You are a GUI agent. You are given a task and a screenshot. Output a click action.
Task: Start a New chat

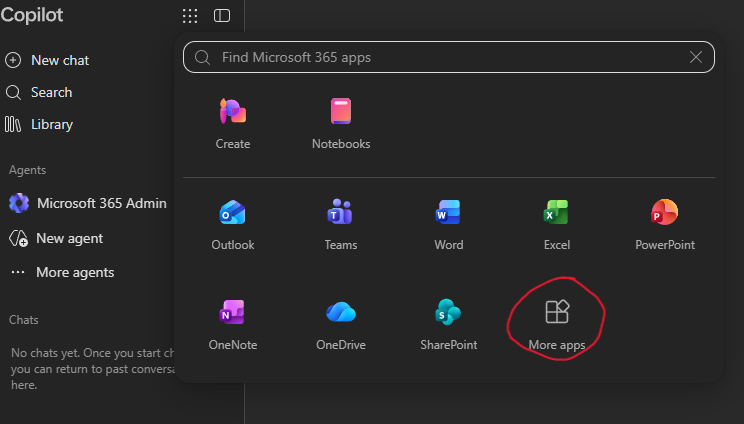click(47, 60)
